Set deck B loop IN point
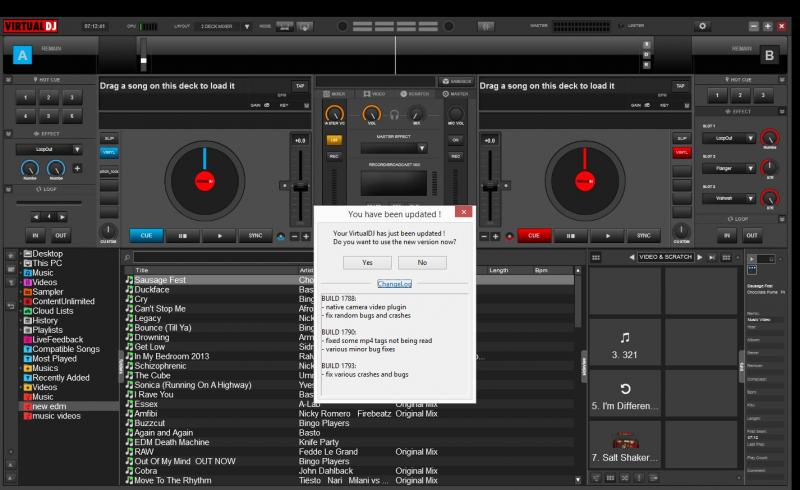The width and height of the screenshot is (800, 490). (x=727, y=236)
